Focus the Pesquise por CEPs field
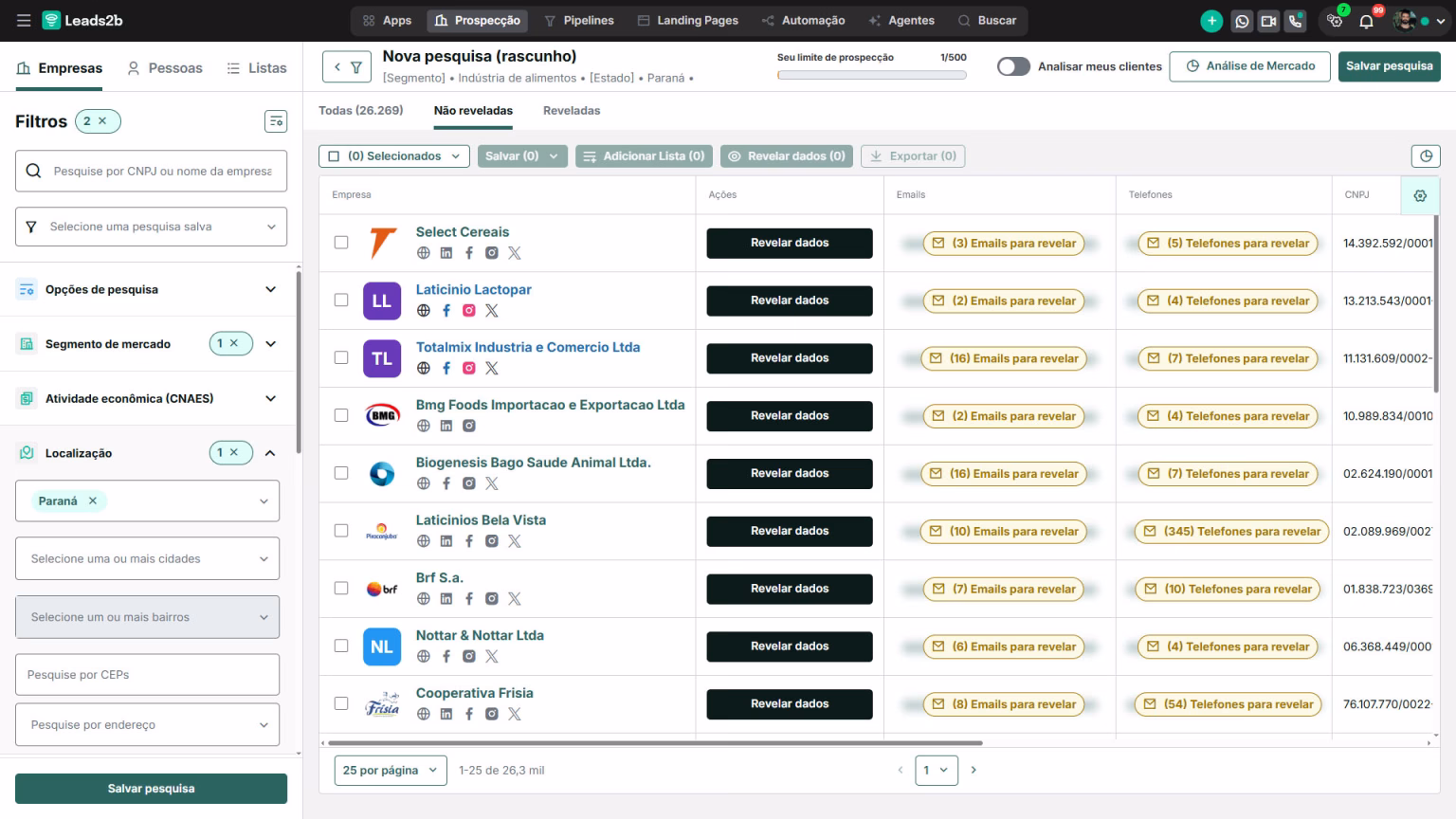The width and height of the screenshot is (1456, 819). click(x=147, y=675)
